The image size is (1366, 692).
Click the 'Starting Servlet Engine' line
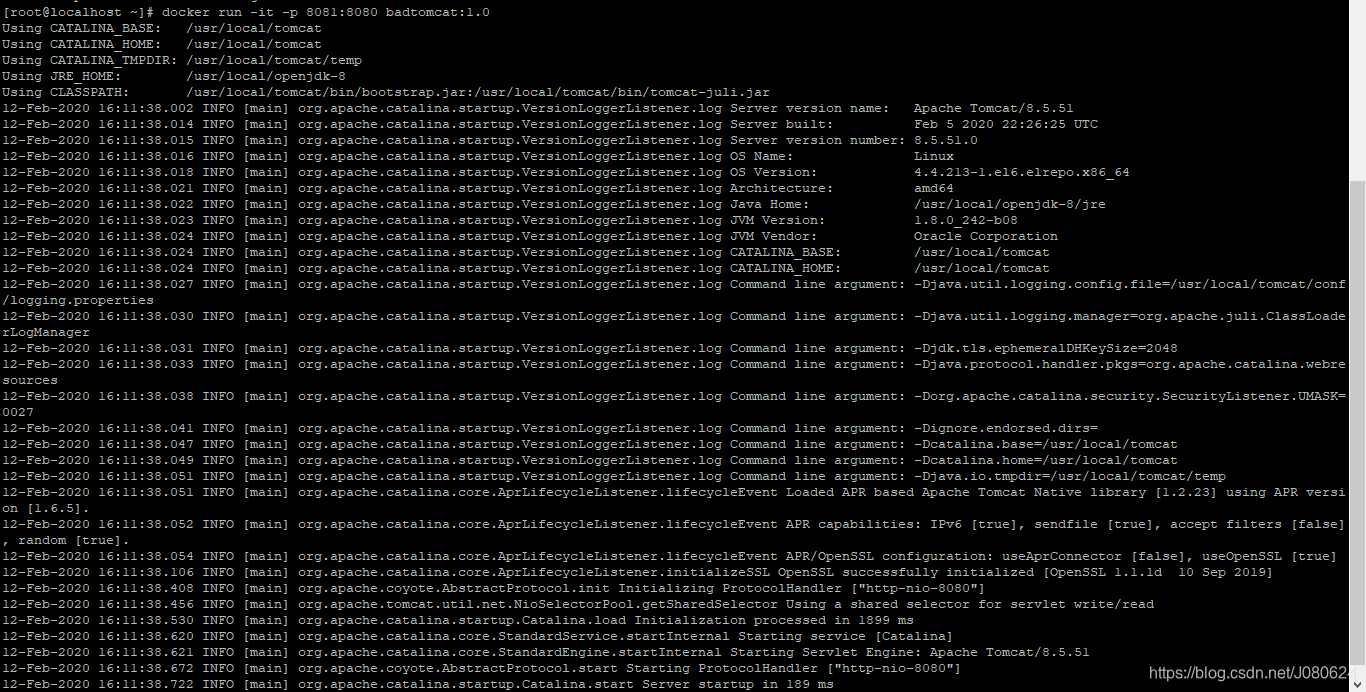546,652
